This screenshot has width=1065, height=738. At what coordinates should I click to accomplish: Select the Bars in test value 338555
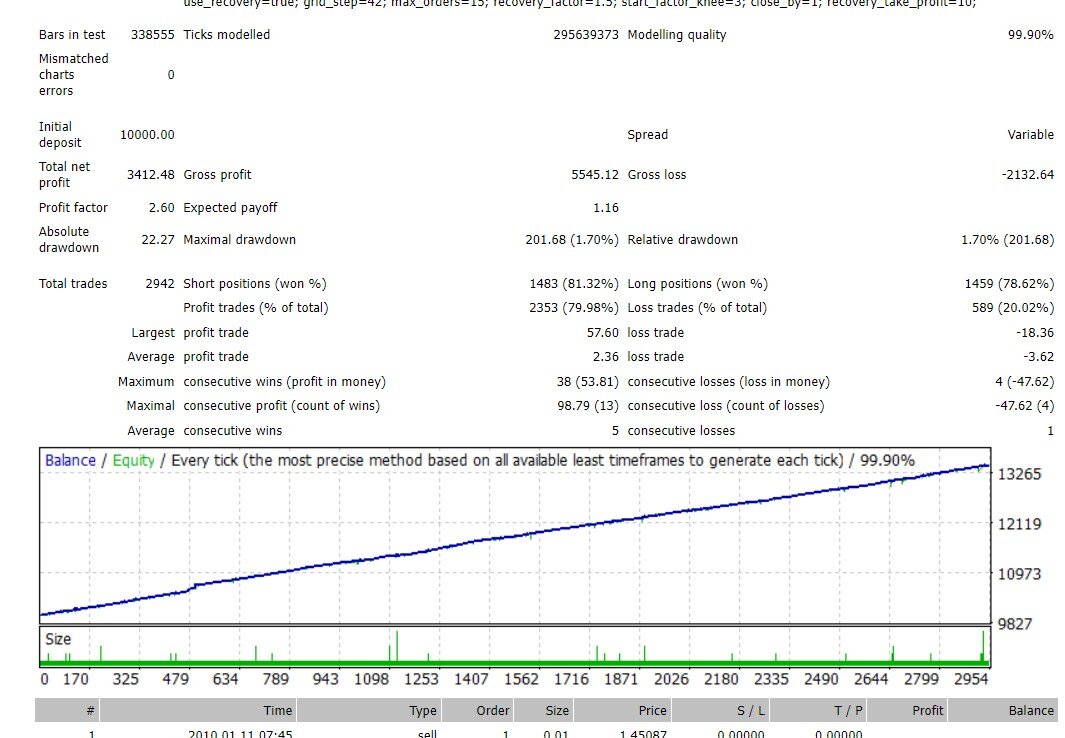point(152,35)
